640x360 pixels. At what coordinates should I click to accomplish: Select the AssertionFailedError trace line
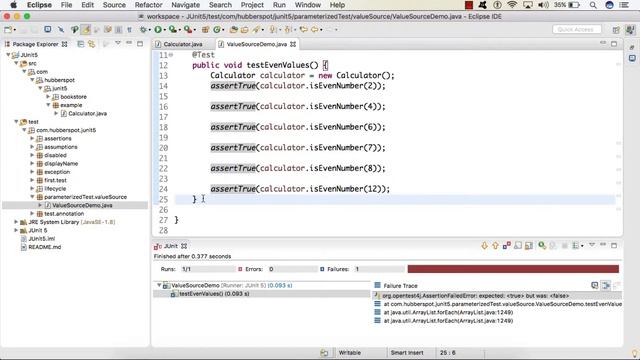(x=476, y=296)
